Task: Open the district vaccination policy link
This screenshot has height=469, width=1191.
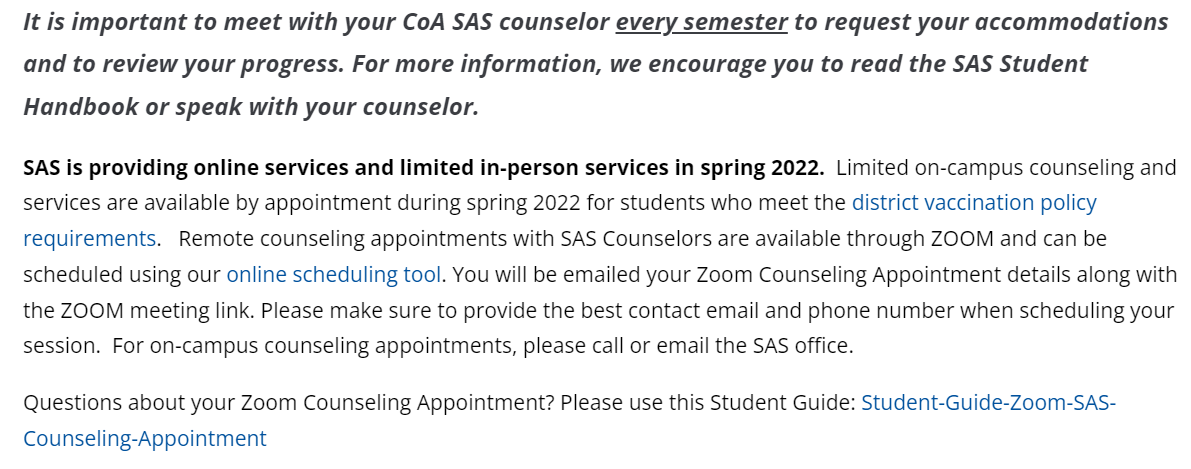Action: (974, 203)
